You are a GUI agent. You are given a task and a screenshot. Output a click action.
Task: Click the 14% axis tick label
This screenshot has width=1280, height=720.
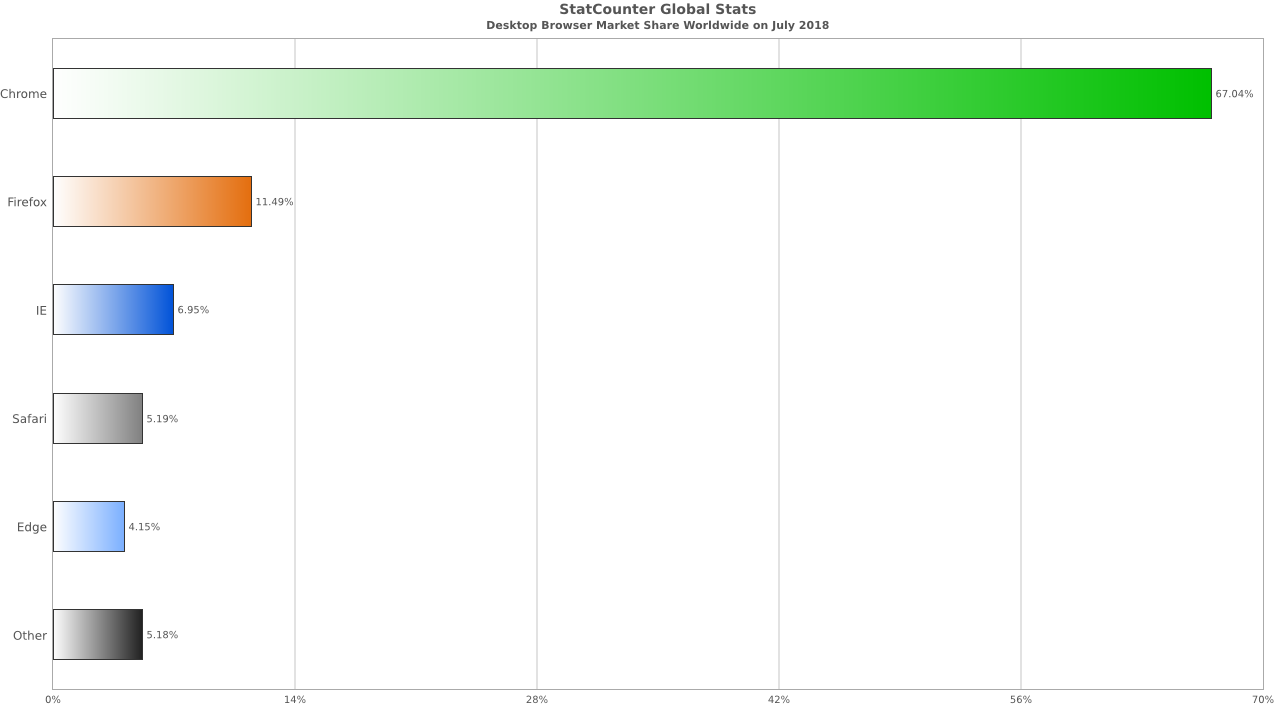[x=295, y=699]
